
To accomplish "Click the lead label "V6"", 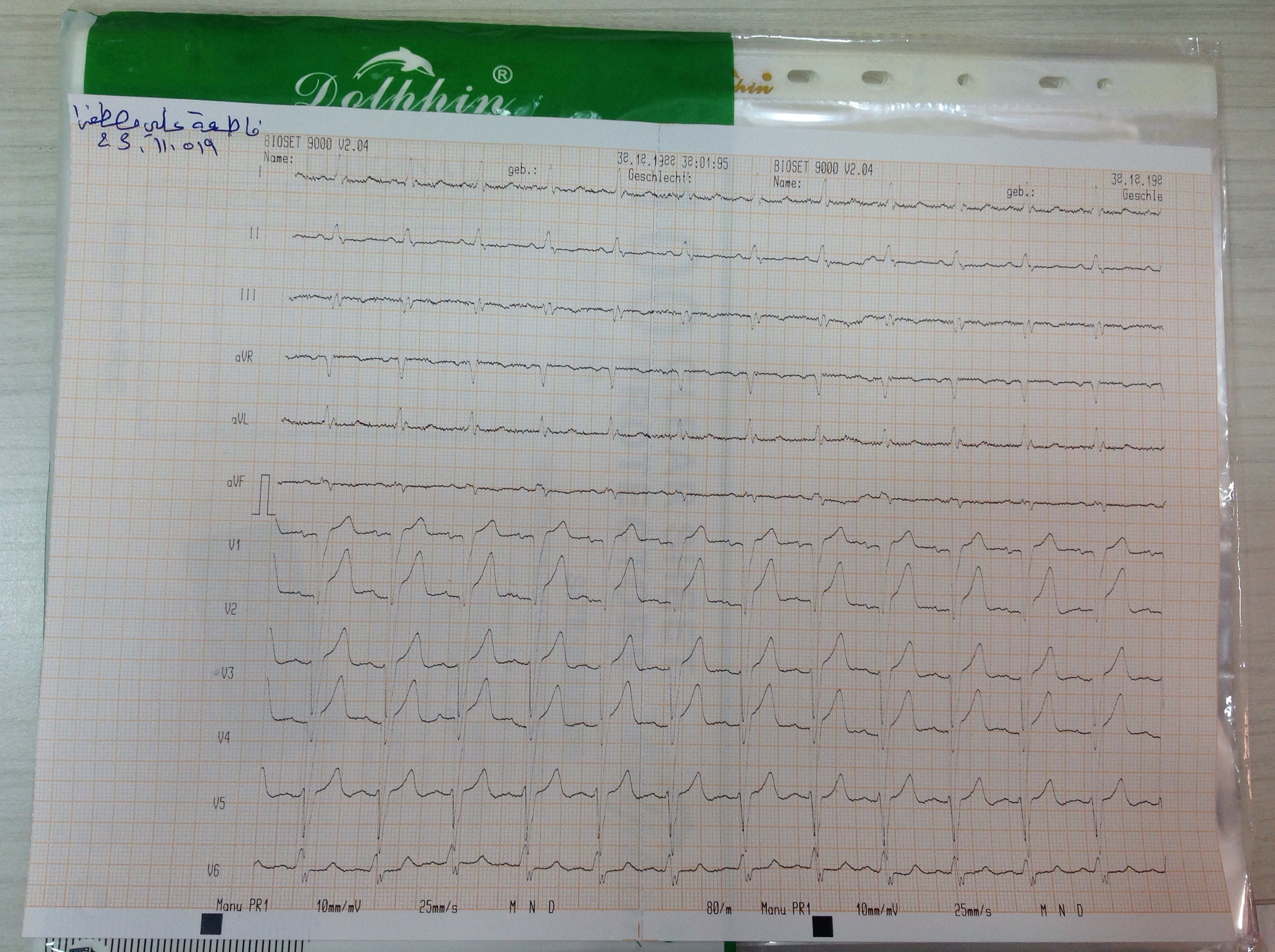I will [x=213, y=870].
